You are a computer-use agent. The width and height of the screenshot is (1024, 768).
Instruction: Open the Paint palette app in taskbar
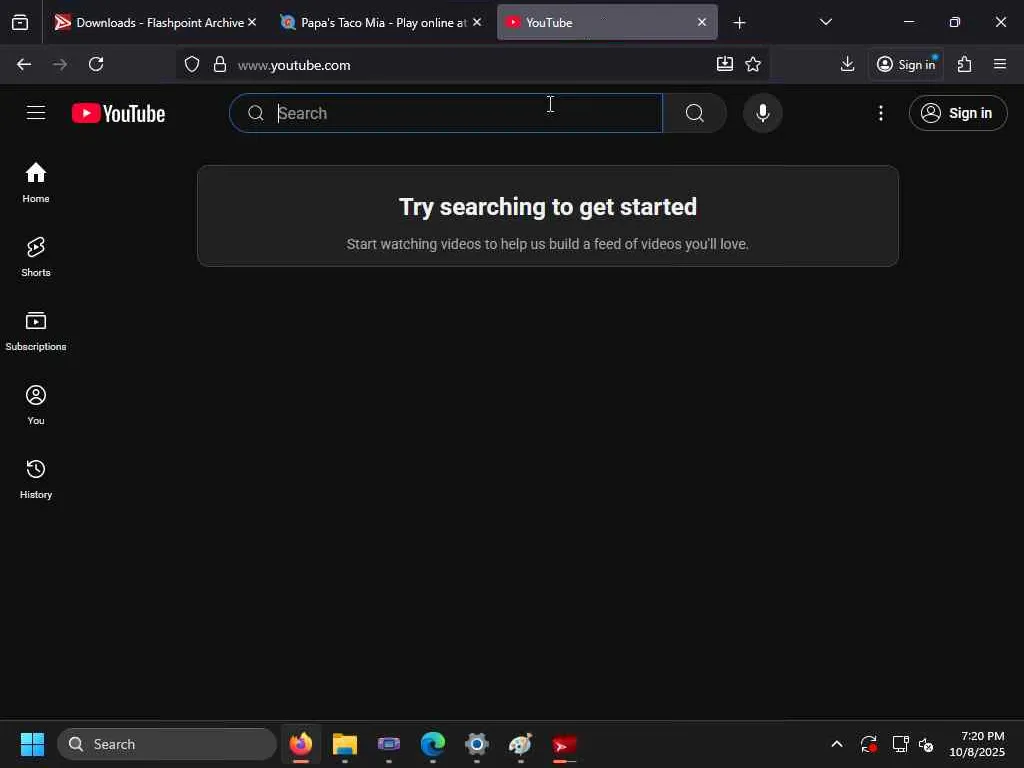point(520,744)
